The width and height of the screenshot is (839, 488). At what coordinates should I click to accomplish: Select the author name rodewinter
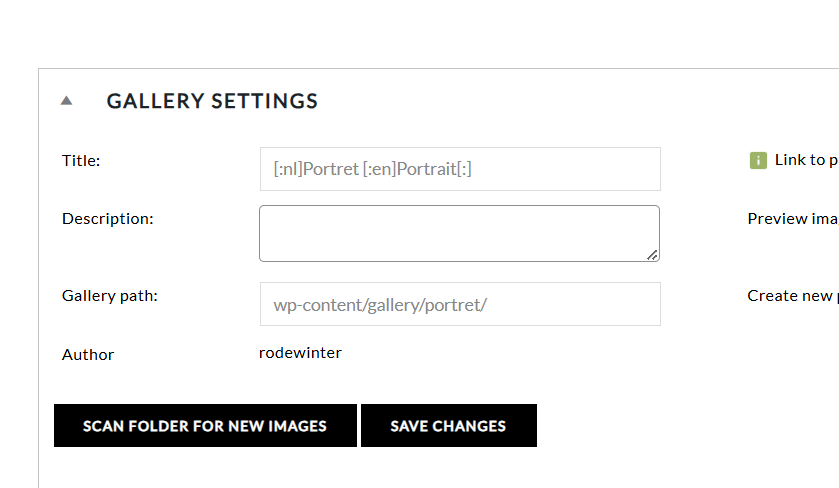coord(300,353)
